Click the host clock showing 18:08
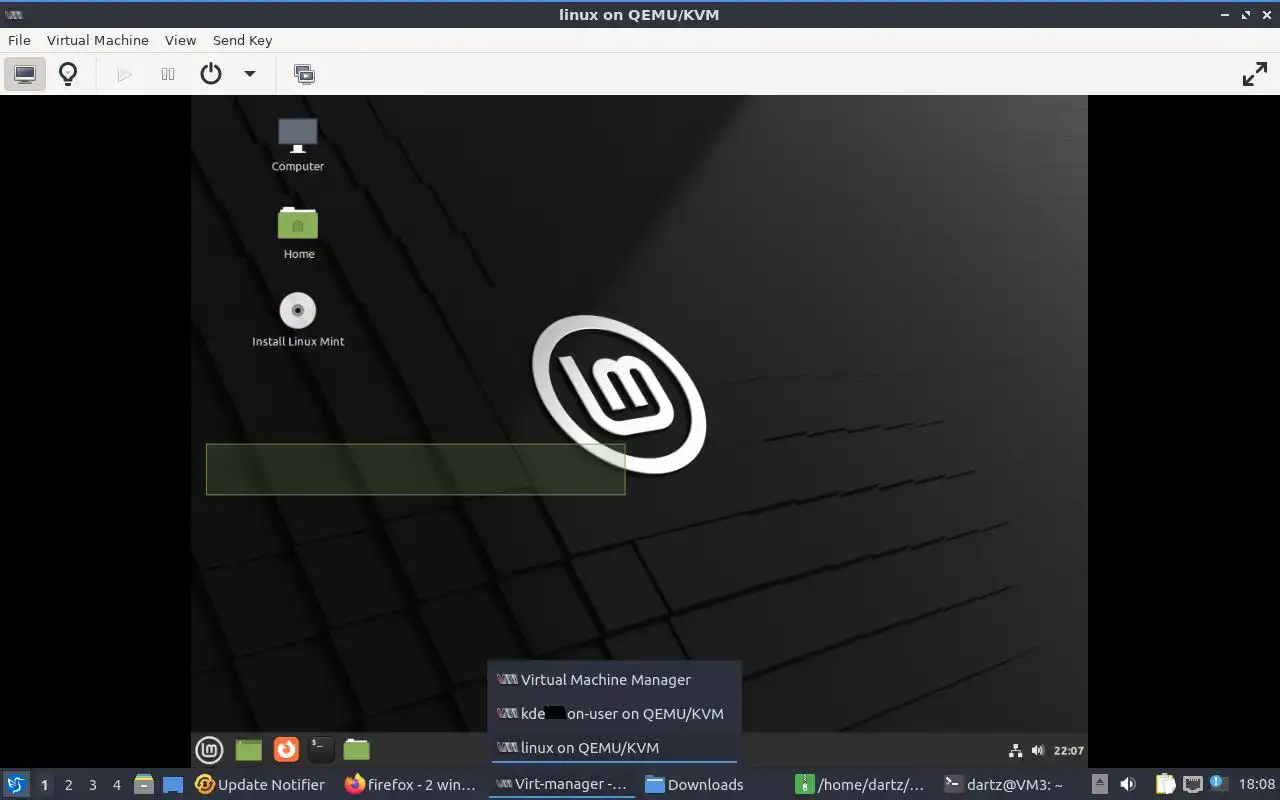The image size is (1280, 800). pos(1258,785)
